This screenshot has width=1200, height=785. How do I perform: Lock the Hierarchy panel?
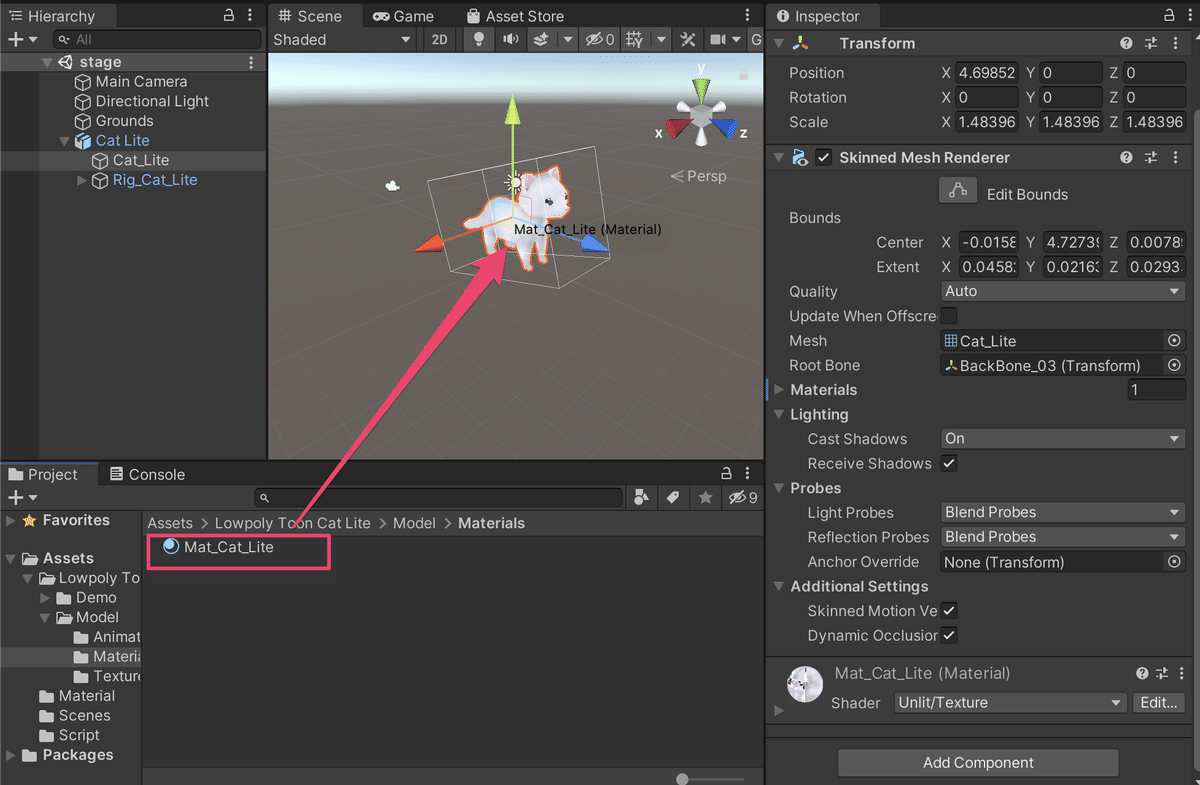pos(229,16)
